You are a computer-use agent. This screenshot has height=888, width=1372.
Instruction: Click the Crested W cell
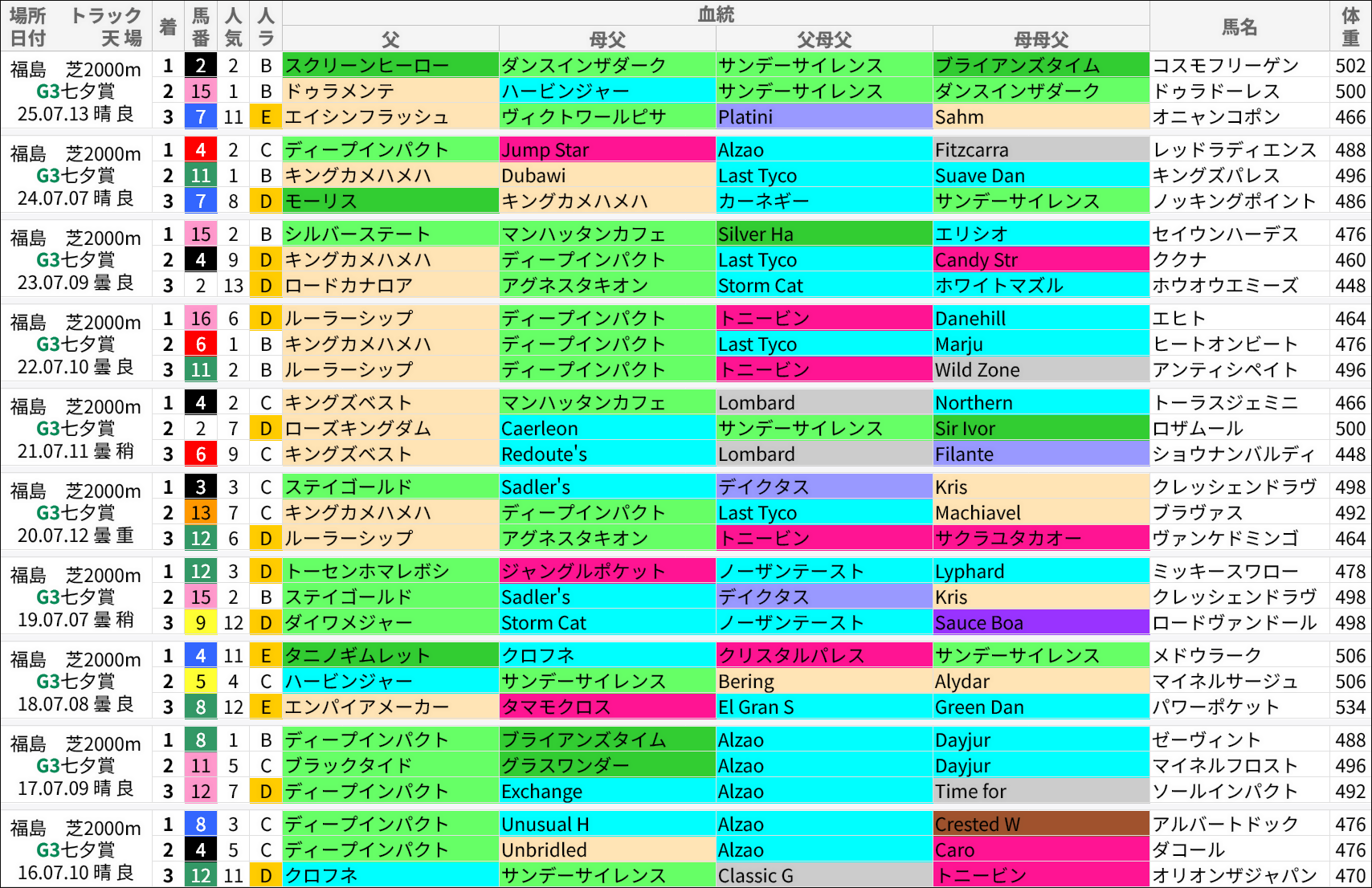1041,824
